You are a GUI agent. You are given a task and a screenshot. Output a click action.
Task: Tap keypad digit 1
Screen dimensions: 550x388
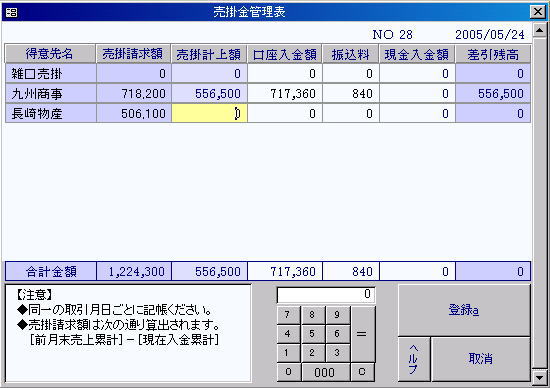pos(288,353)
